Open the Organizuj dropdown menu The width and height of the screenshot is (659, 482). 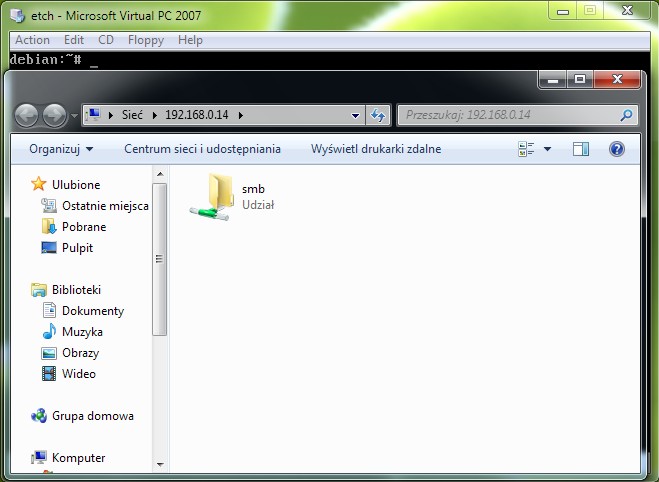point(61,149)
